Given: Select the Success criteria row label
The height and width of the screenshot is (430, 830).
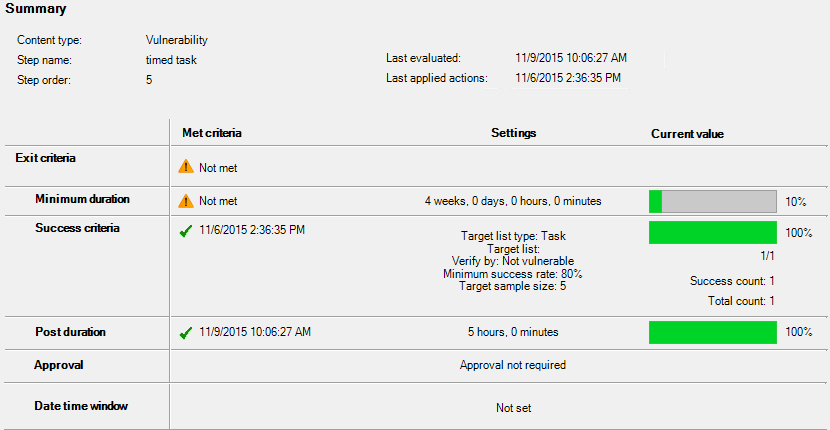Looking at the screenshot, I should [x=77, y=228].
